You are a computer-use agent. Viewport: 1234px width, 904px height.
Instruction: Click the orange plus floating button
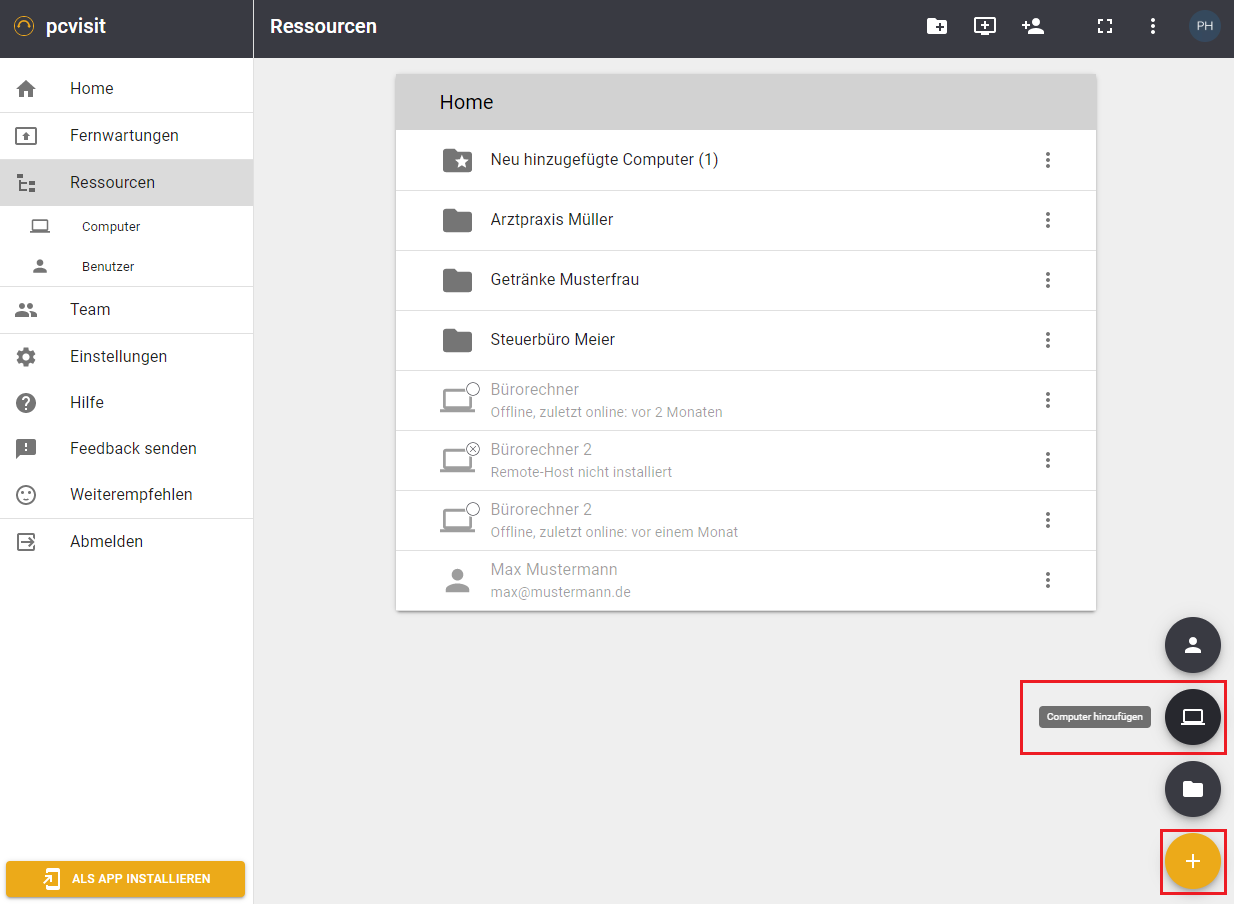pyautogui.click(x=1192, y=861)
